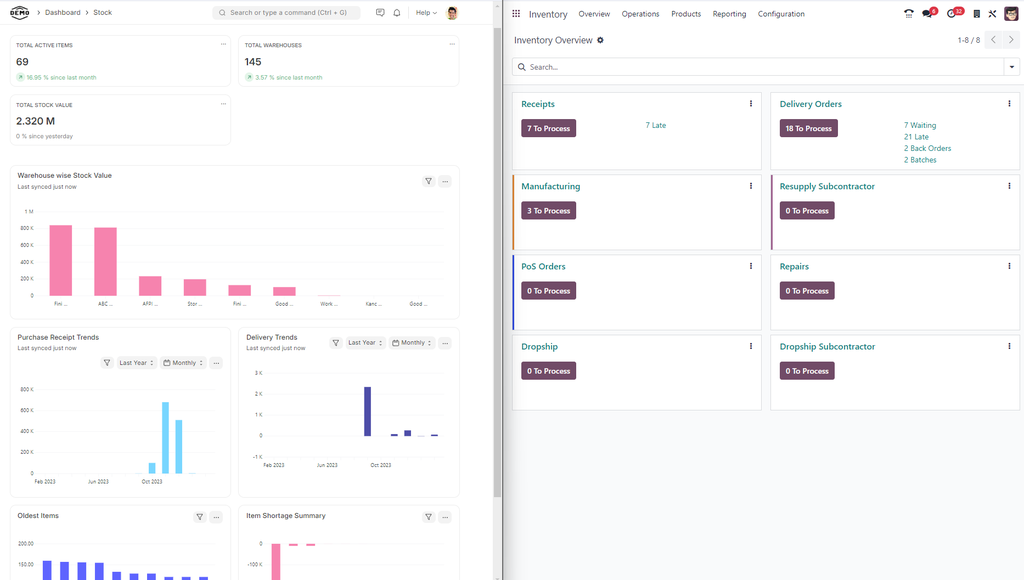Go to the next page in the Inventory pager
The width and height of the screenshot is (1024, 580).
(x=1011, y=40)
